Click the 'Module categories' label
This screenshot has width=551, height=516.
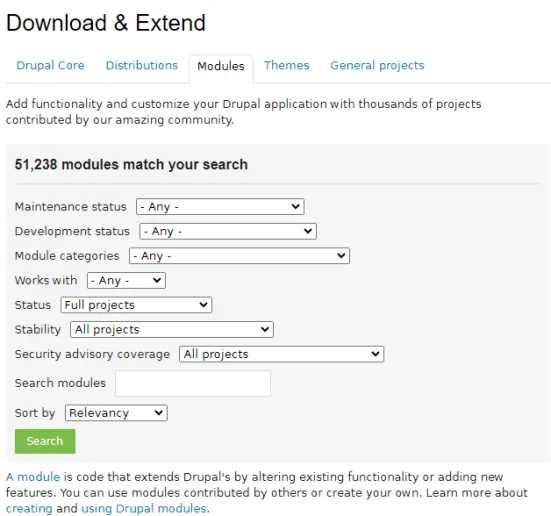click(x=67, y=256)
